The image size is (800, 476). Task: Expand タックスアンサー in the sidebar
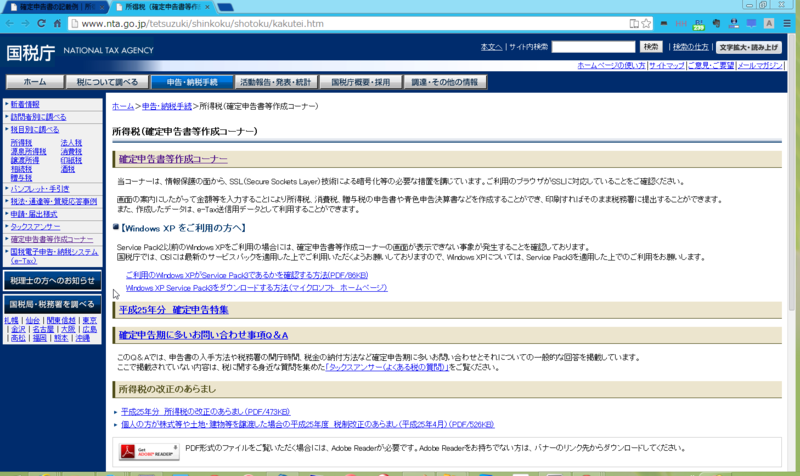click(35, 227)
